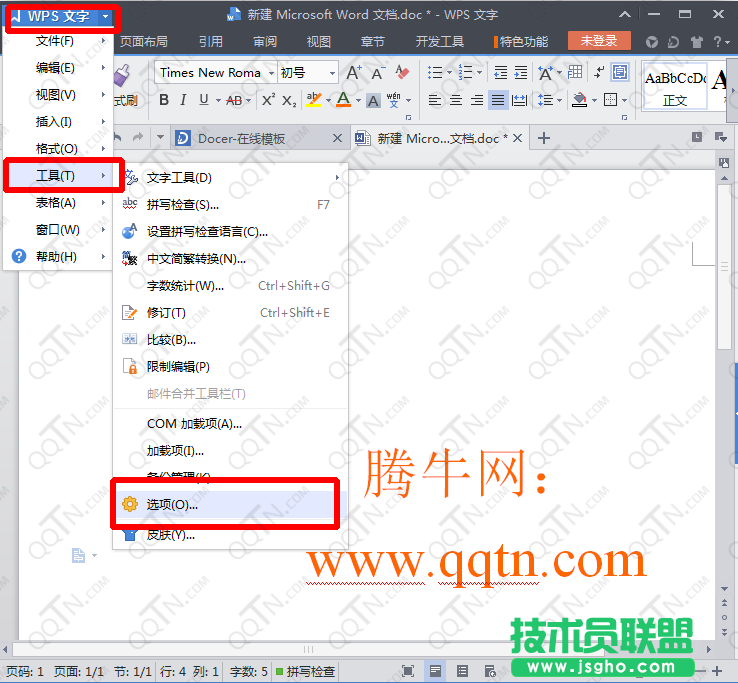Image resolution: width=738 pixels, height=683 pixels.
Task: Switch to the 审阅 ribbon tab
Action: pyautogui.click(x=265, y=42)
